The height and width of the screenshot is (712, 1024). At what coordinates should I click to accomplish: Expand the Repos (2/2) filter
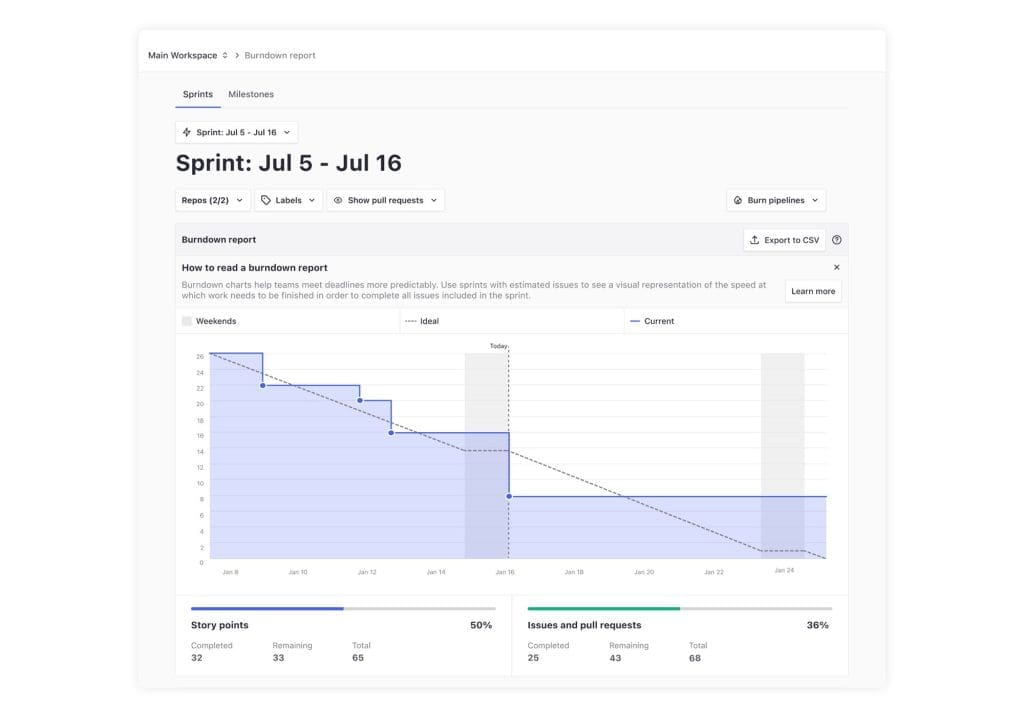pyautogui.click(x=212, y=201)
